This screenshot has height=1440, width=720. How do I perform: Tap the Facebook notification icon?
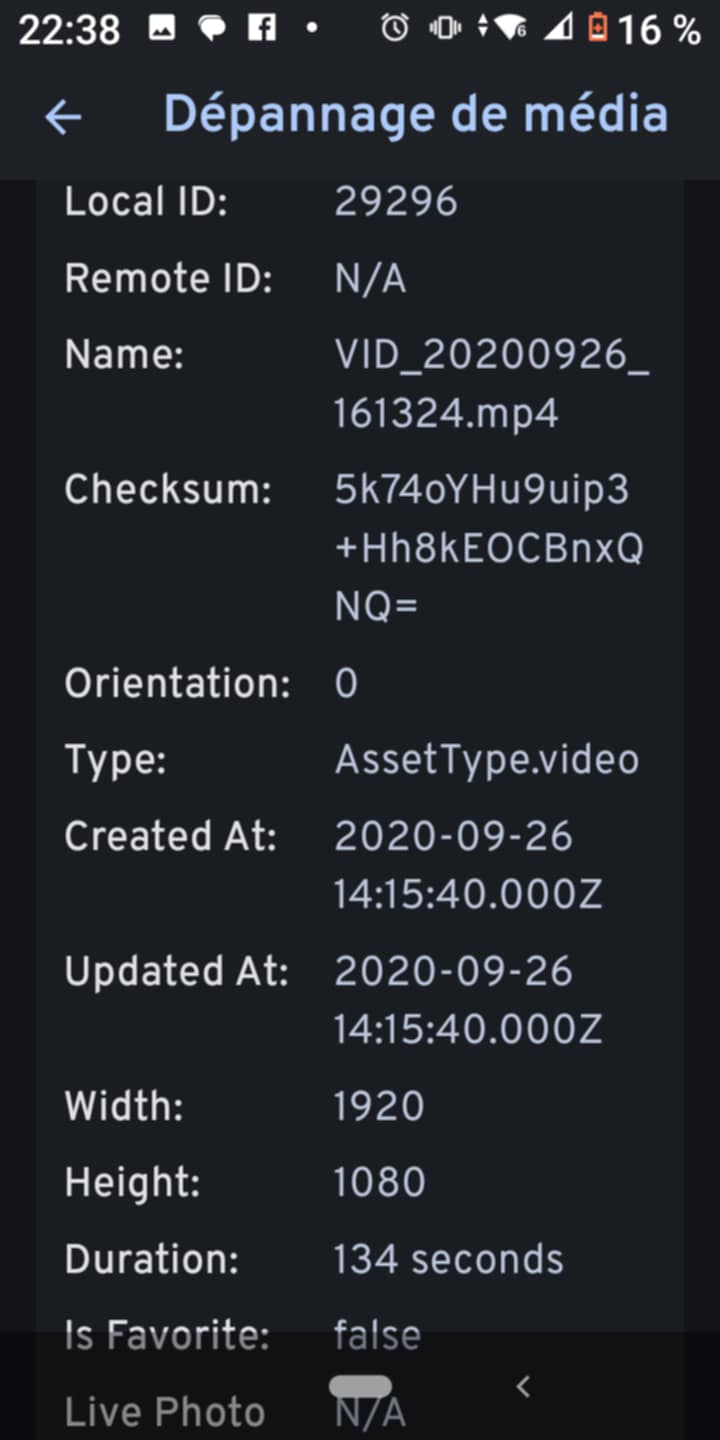point(261,28)
